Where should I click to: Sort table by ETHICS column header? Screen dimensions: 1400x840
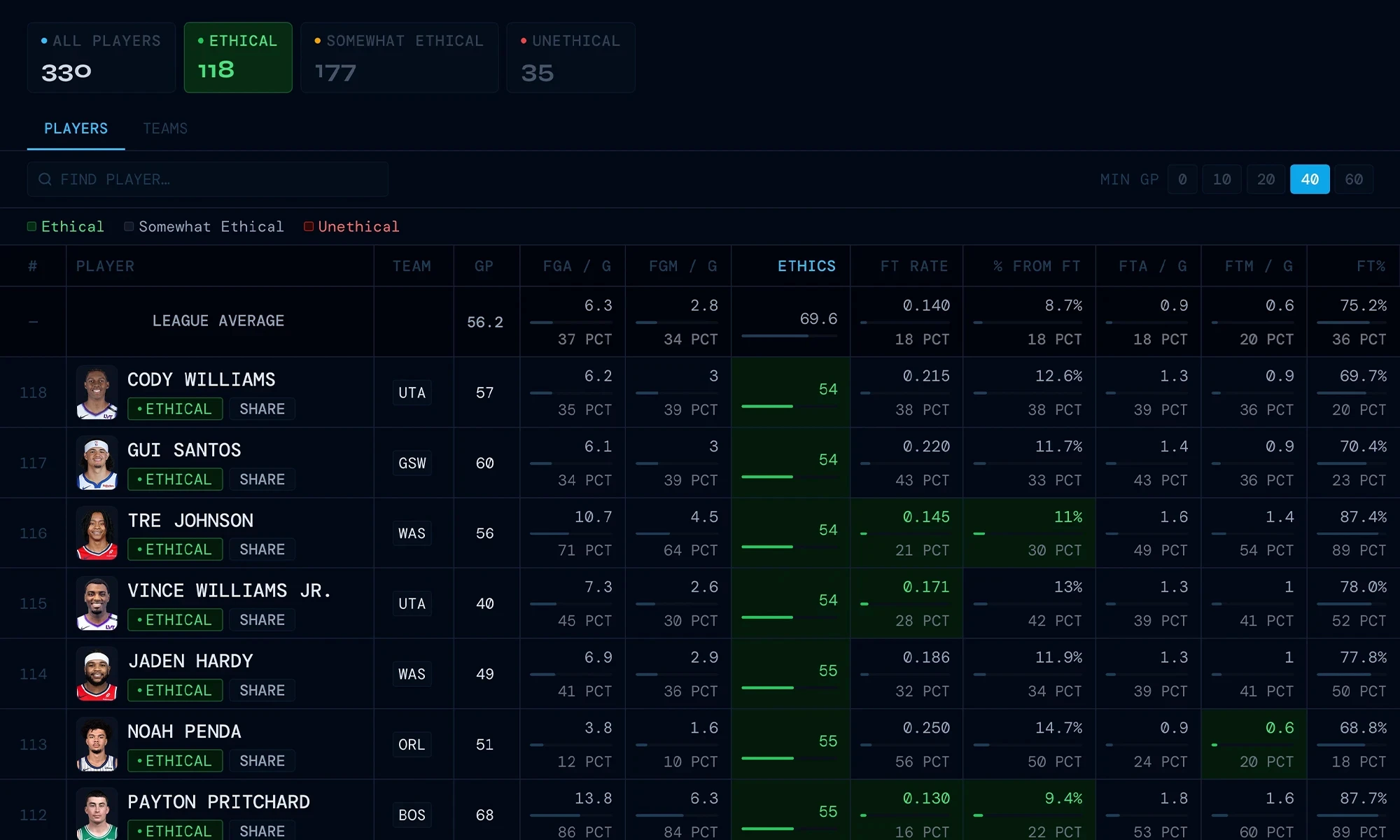point(806,266)
